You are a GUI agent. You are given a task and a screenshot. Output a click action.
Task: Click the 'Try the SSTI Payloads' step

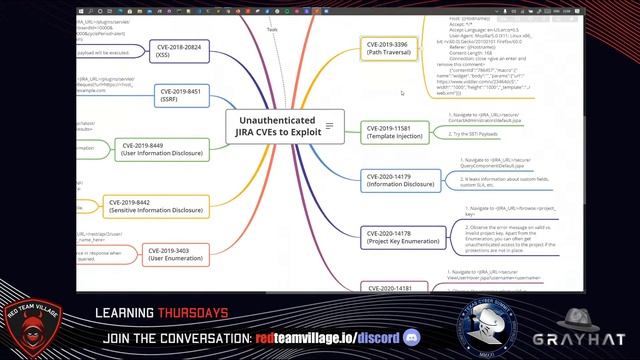tap(473, 134)
